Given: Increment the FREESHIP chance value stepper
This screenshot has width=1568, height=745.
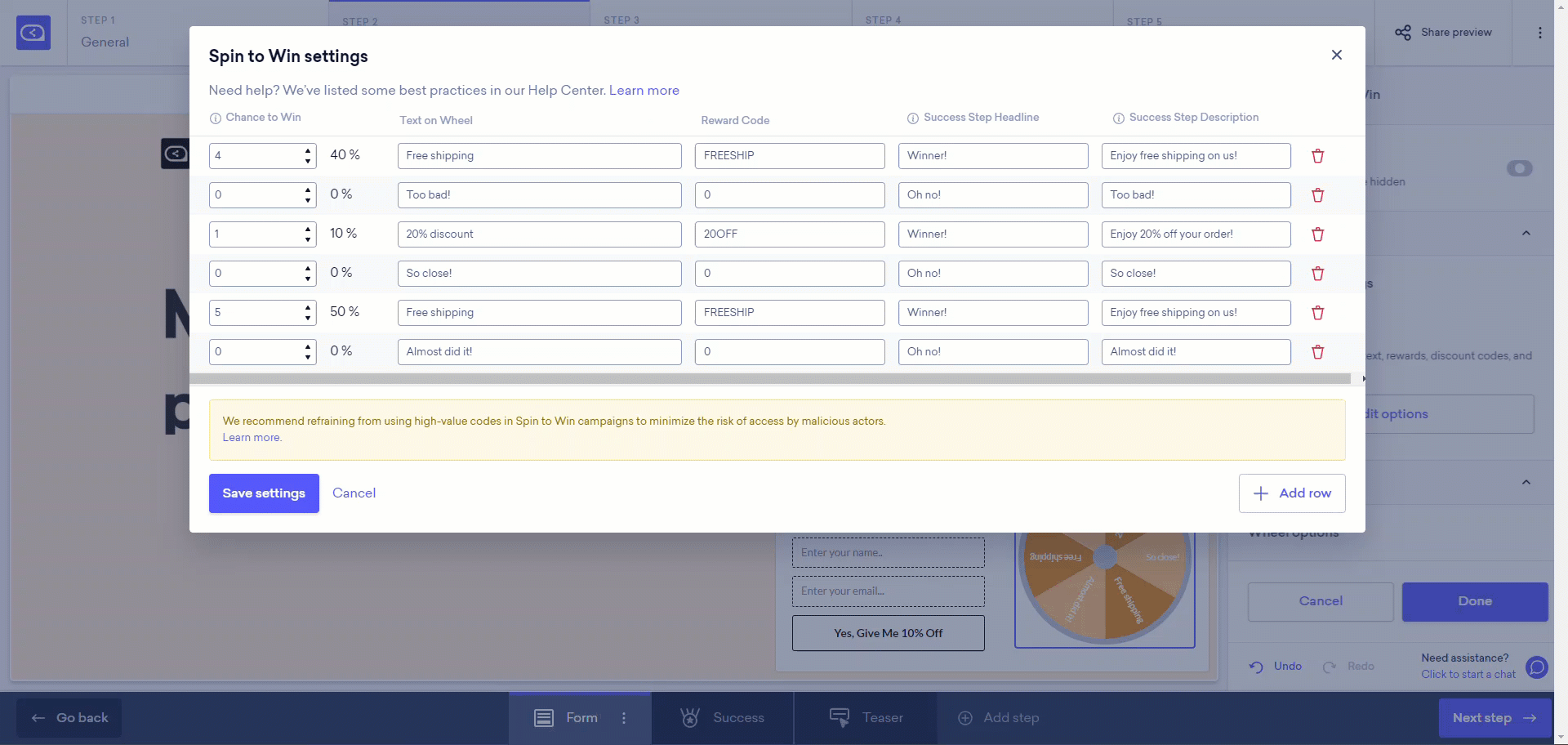Looking at the screenshot, I should [x=306, y=151].
